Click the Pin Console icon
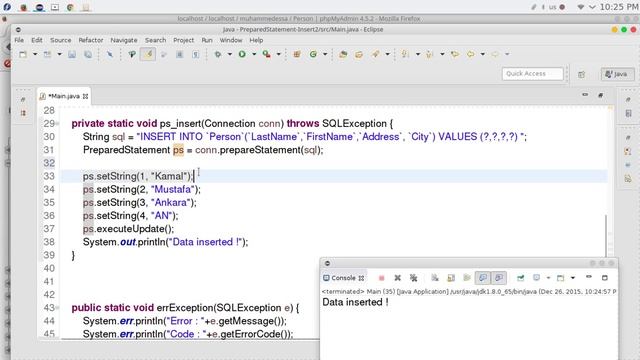This screenshot has width=640, height=360. [x=520, y=278]
